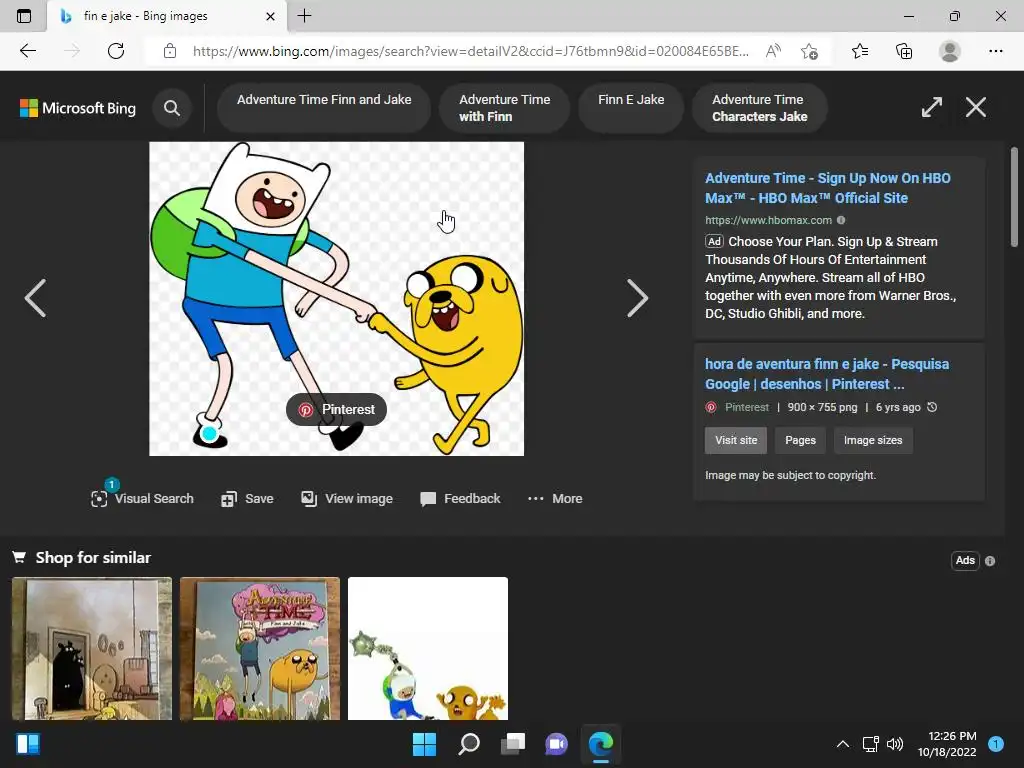Open Read aloud from address bar
1024x768 pixels.
click(773, 51)
